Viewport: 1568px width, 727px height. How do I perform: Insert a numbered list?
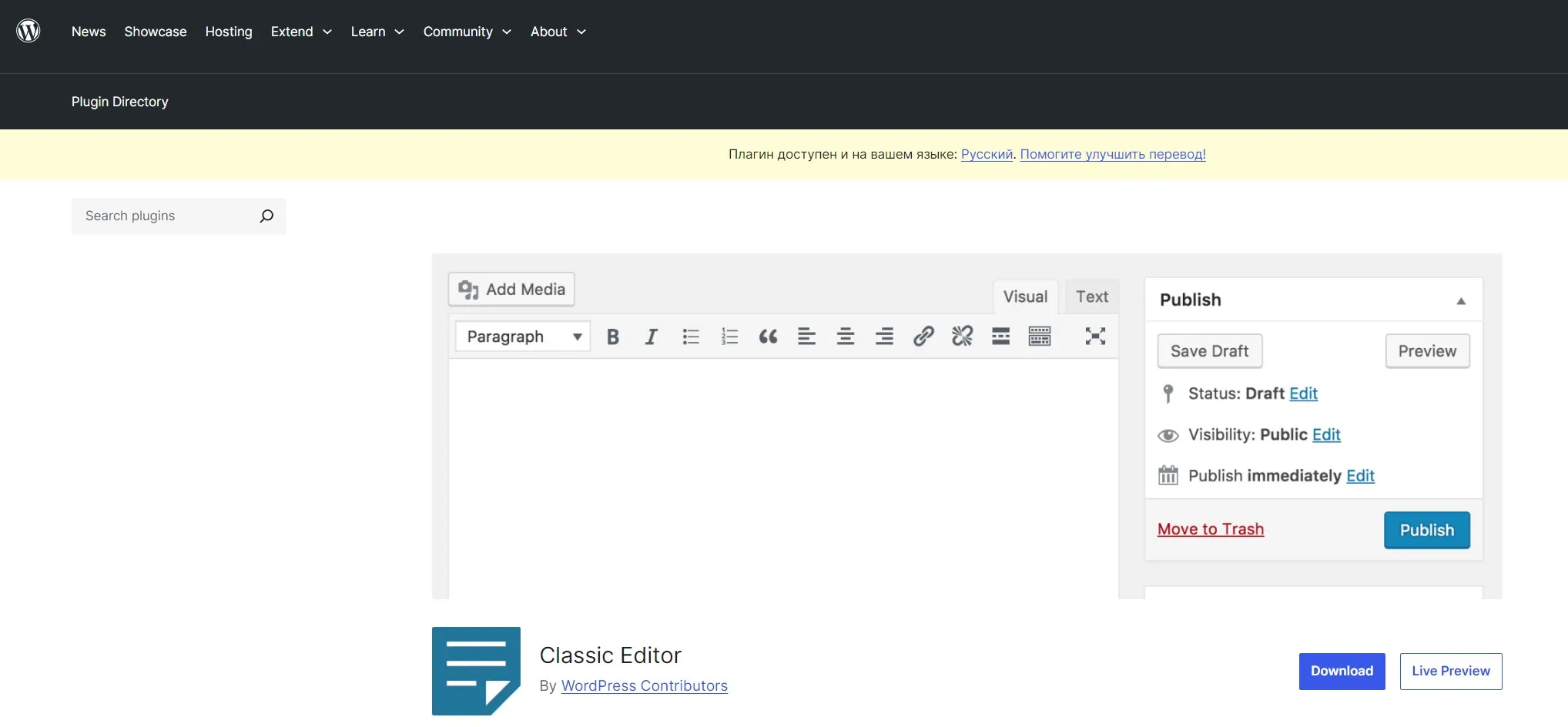pyautogui.click(x=729, y=337)
